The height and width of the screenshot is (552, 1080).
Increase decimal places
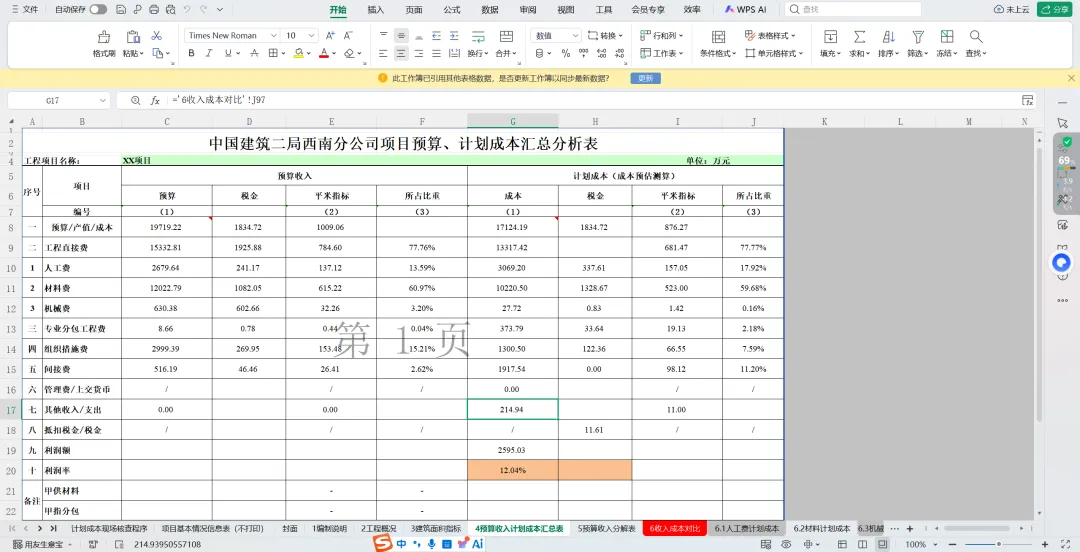tap(601, 53)
